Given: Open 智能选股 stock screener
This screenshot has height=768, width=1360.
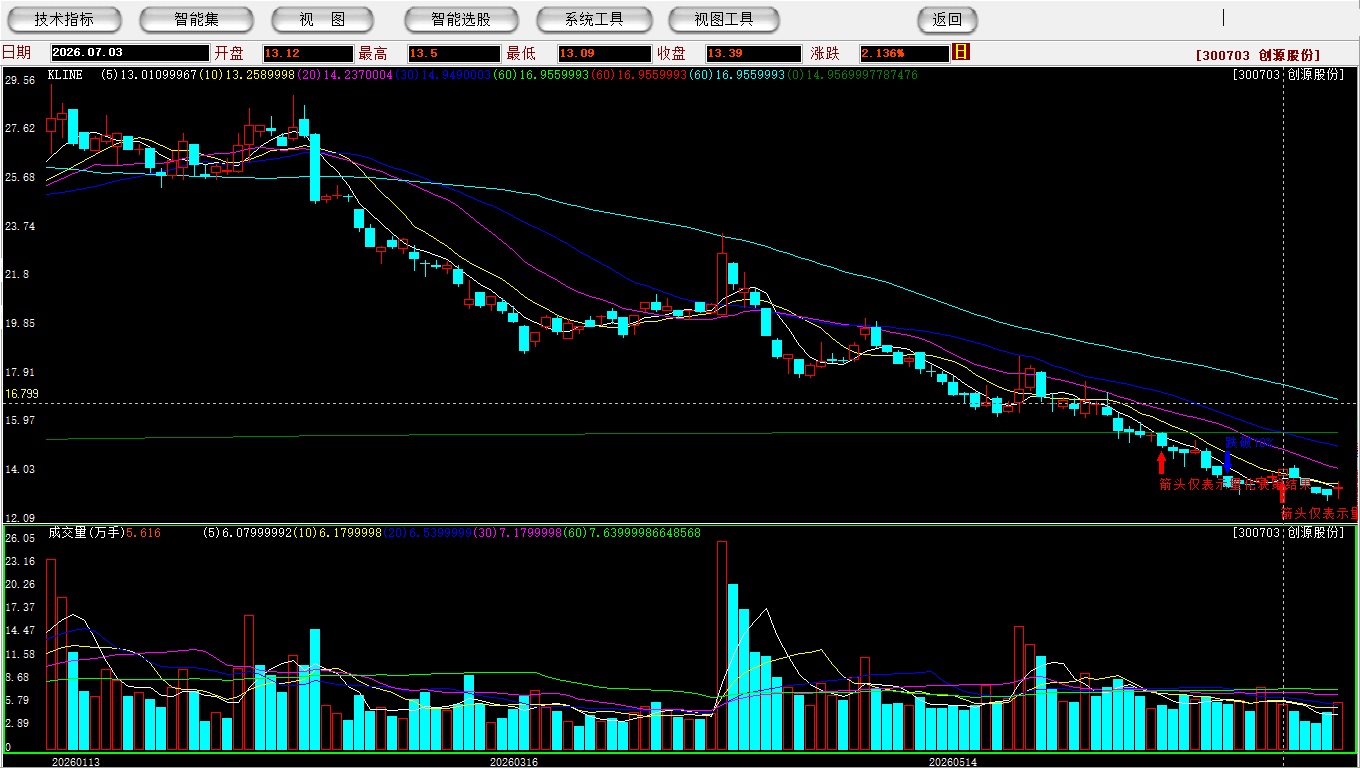Looking at the screenshot, I should 461,19.
